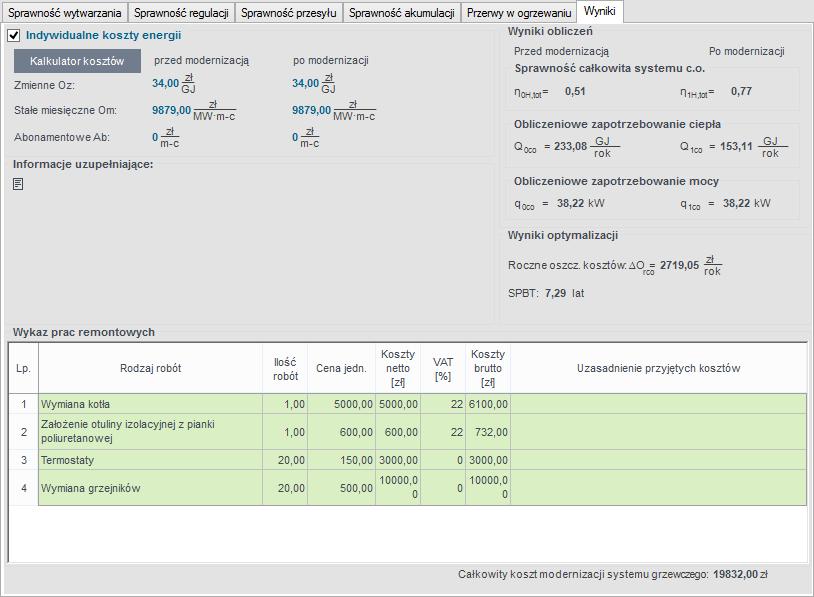814x597 pixels.
Task: Select the Termostaty row
Action: [408, 460]
